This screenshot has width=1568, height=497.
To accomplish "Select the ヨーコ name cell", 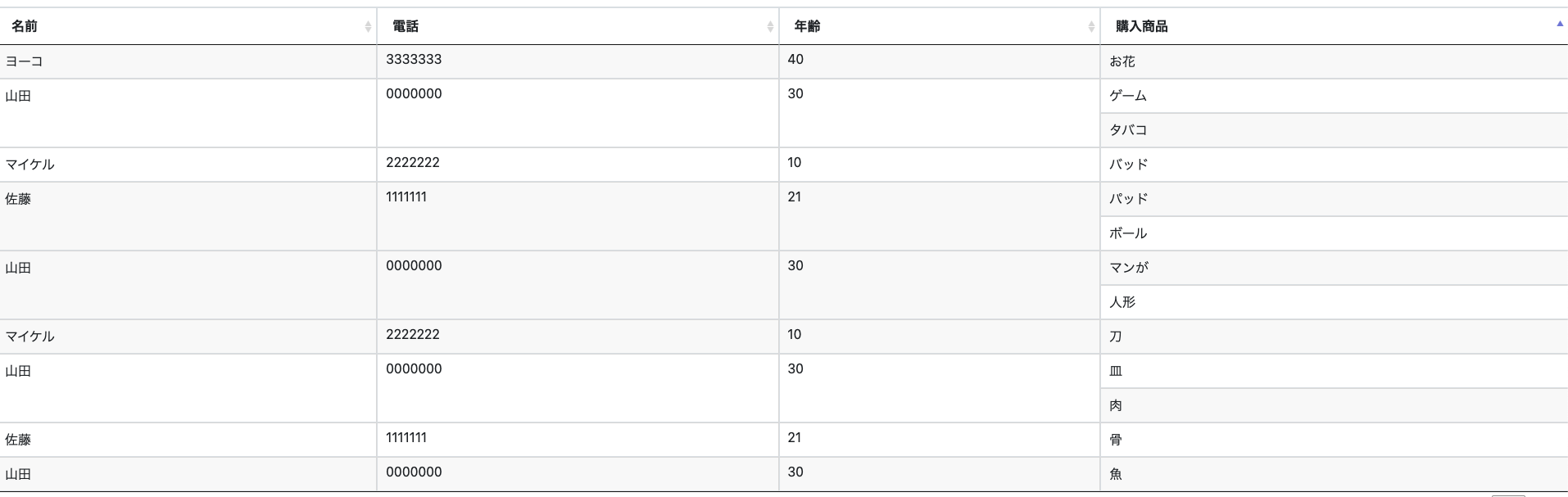I will (25, 61).
